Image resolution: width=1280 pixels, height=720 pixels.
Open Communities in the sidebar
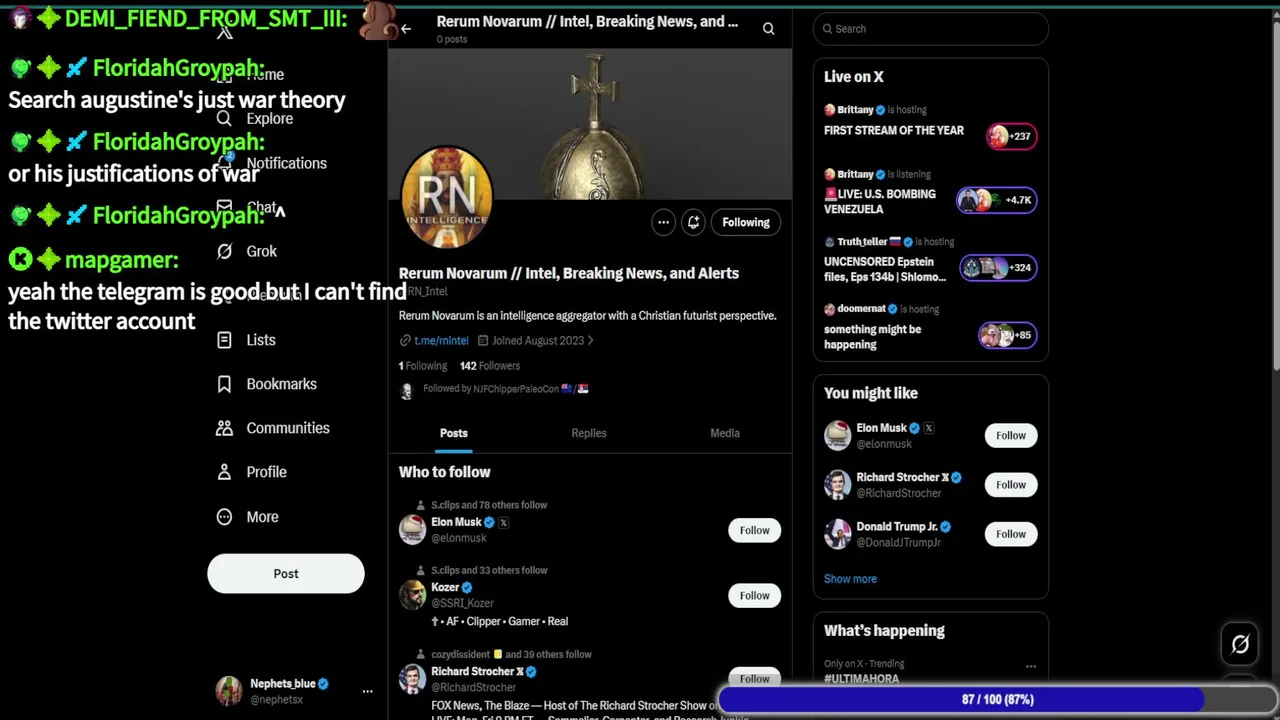click(x=287, y=428)
